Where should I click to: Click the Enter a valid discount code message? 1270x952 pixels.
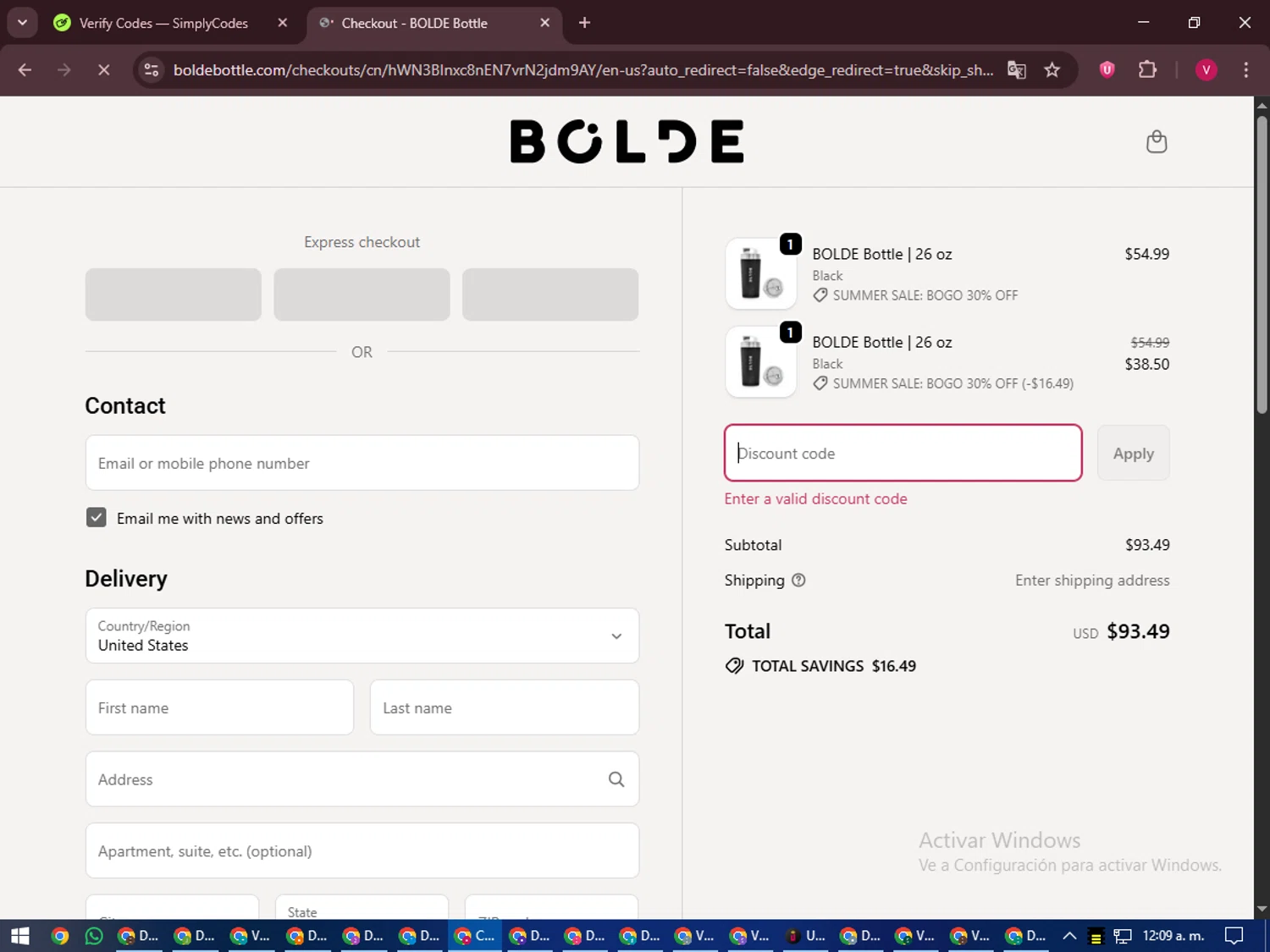pyautogui.click(x=815, y=499)
